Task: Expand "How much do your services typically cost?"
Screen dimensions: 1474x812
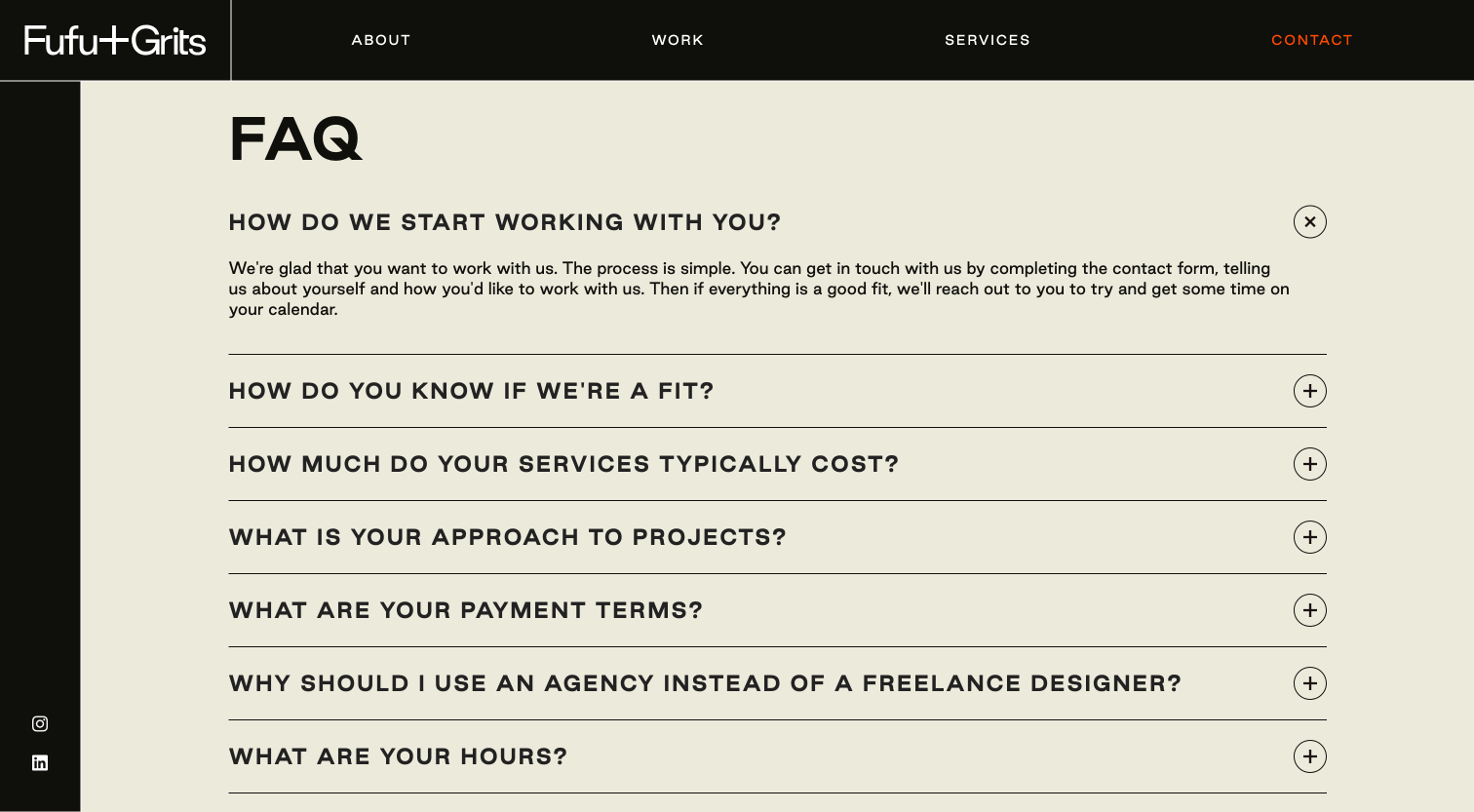Action: click(563, 464)
